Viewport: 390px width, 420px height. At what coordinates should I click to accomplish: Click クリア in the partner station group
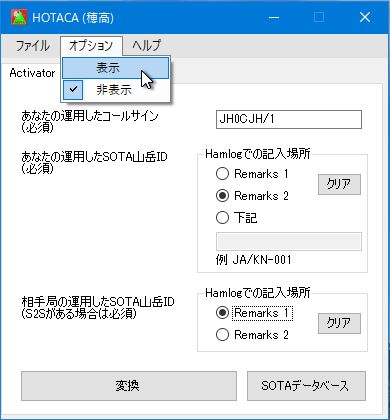(339, 323)
